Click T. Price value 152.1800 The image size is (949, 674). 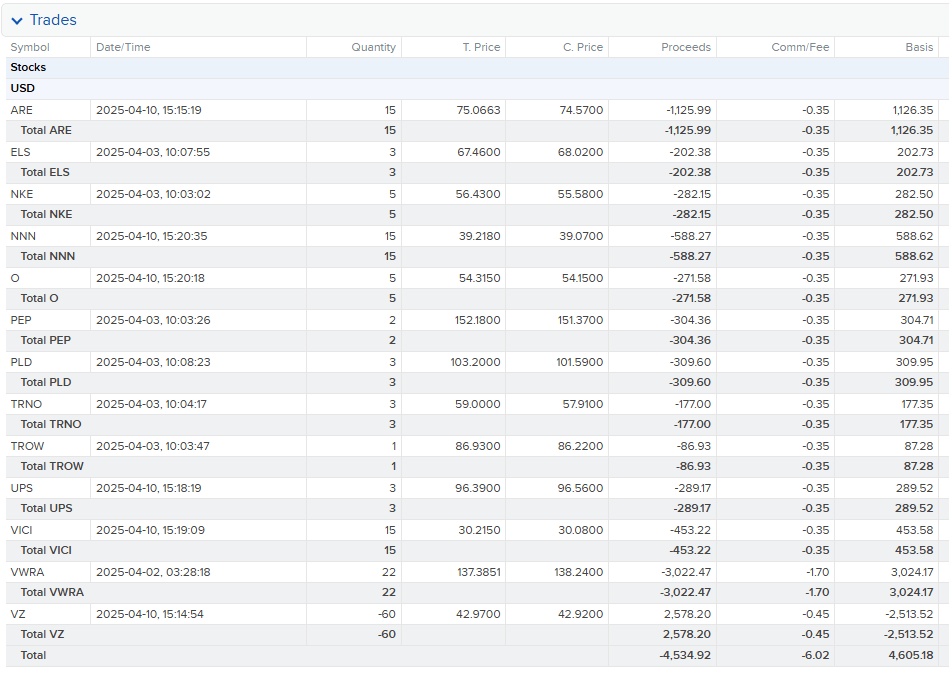pos(478,320)
